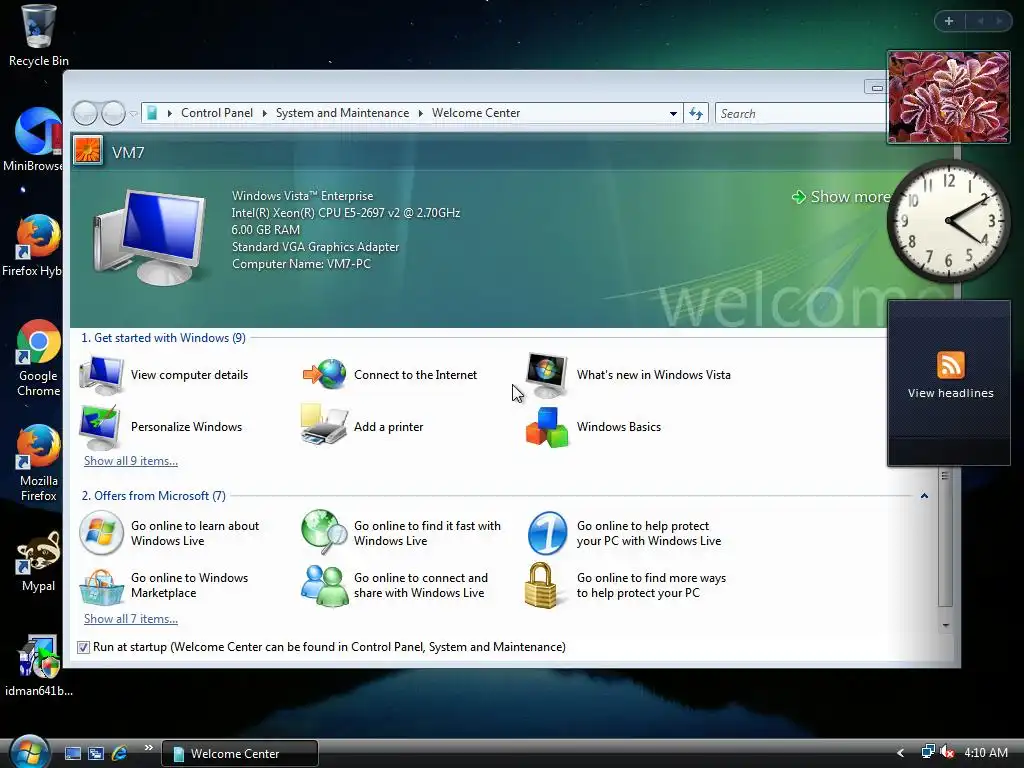Open Windows Basics item
Viewport: 1024px width, 768px height.
tap(593, 427)
